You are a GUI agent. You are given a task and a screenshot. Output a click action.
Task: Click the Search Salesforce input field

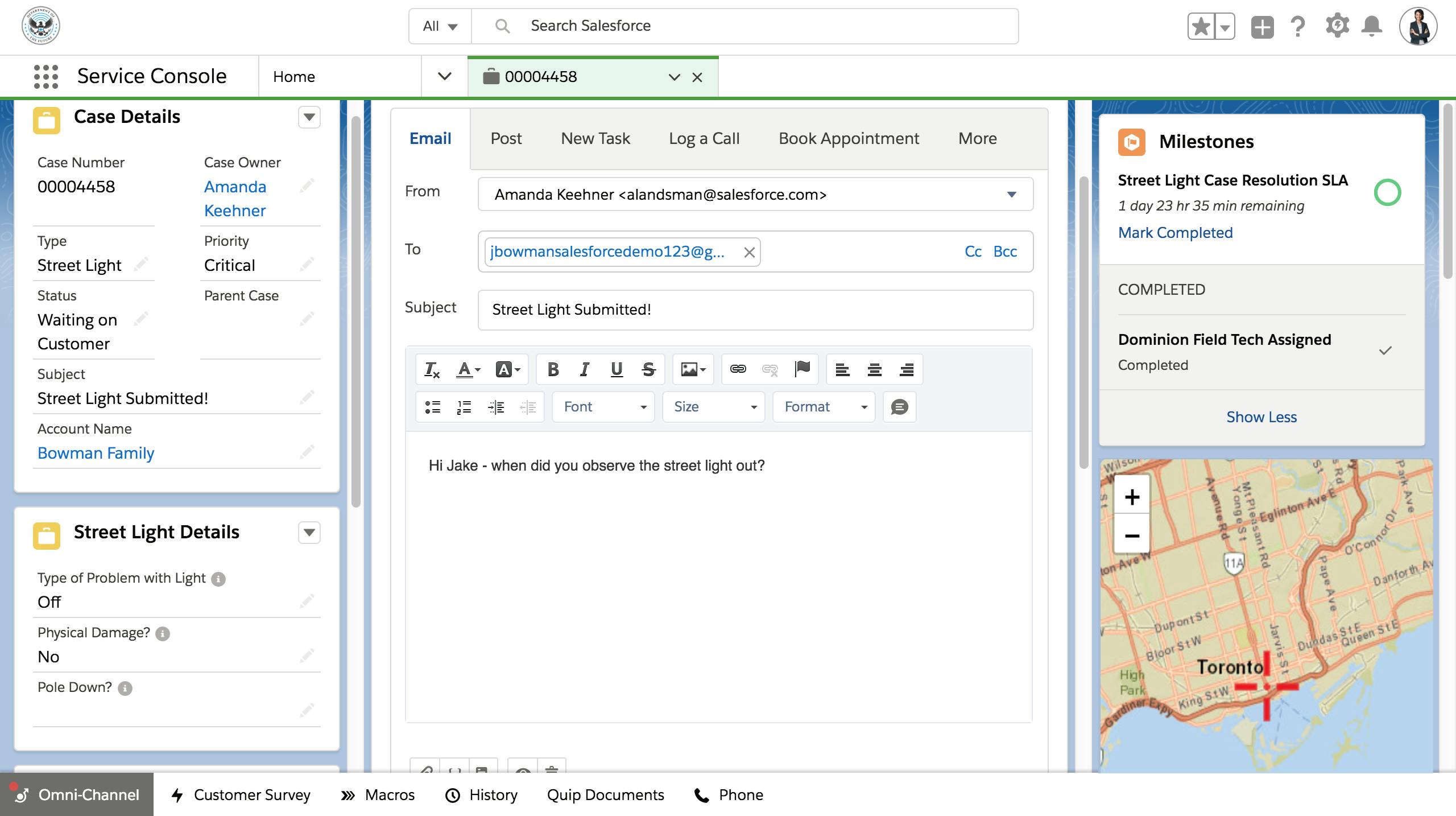745,26
